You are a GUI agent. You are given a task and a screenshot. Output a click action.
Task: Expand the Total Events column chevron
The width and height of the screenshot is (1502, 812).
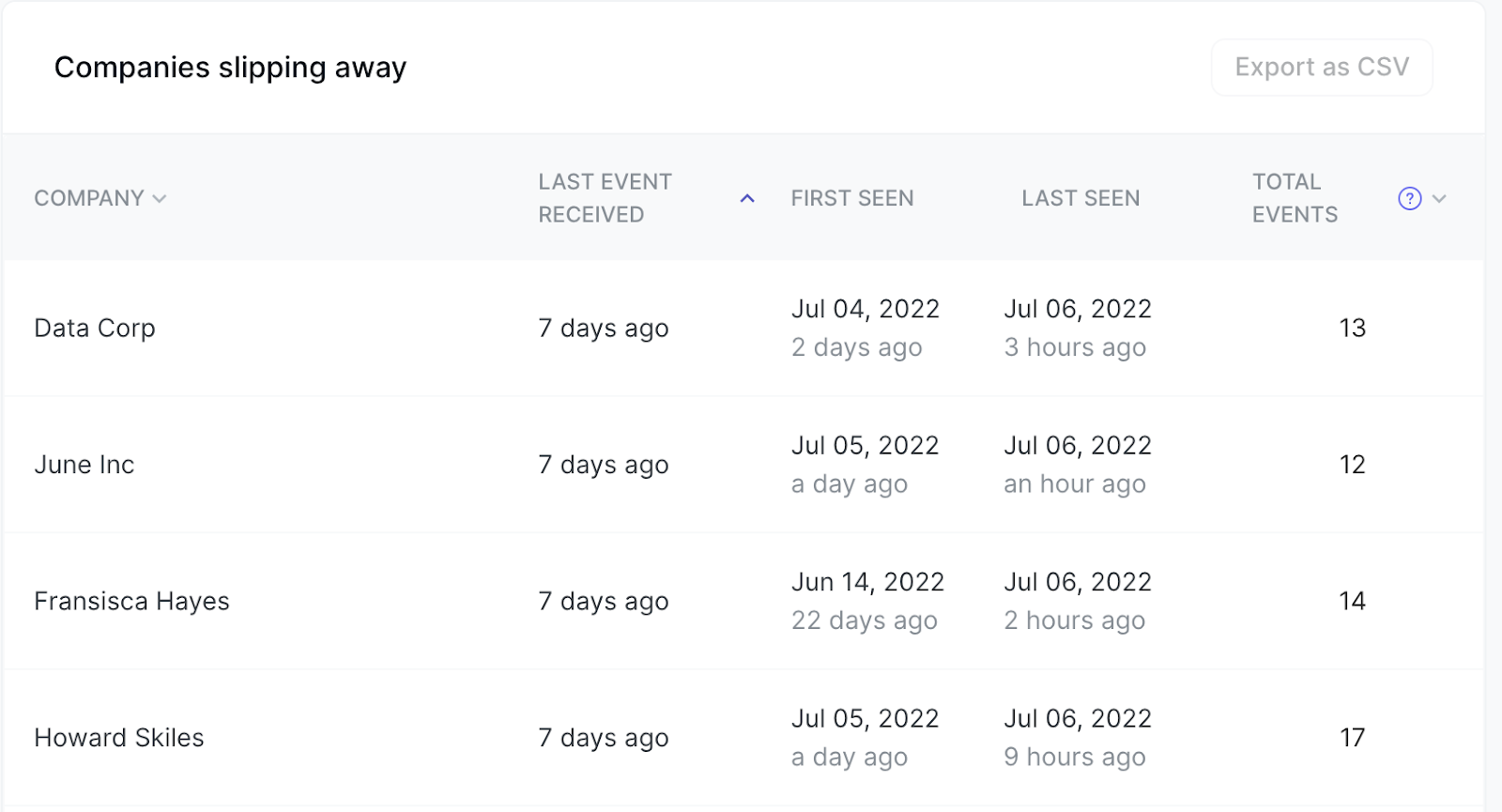[1439, 199]
